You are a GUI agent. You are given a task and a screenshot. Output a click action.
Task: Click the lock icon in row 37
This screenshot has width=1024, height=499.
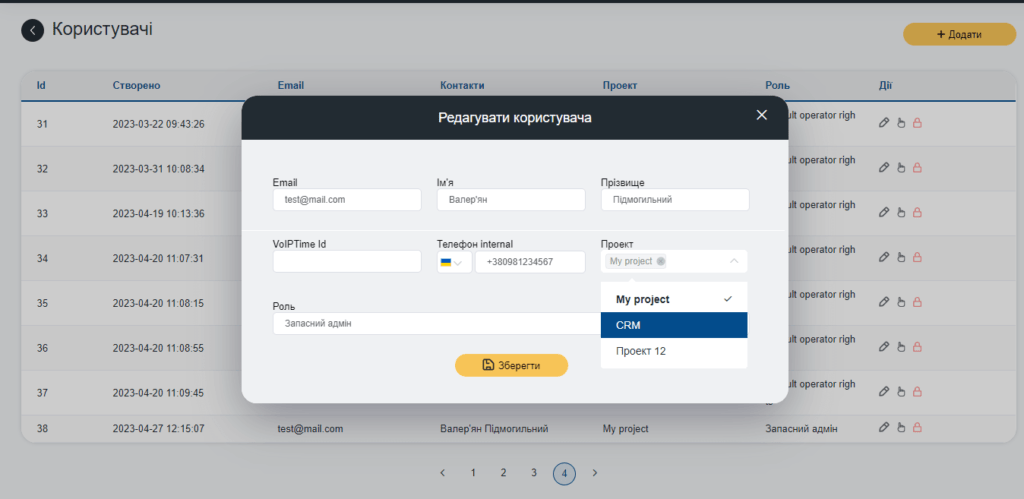[x=917, y=392]
